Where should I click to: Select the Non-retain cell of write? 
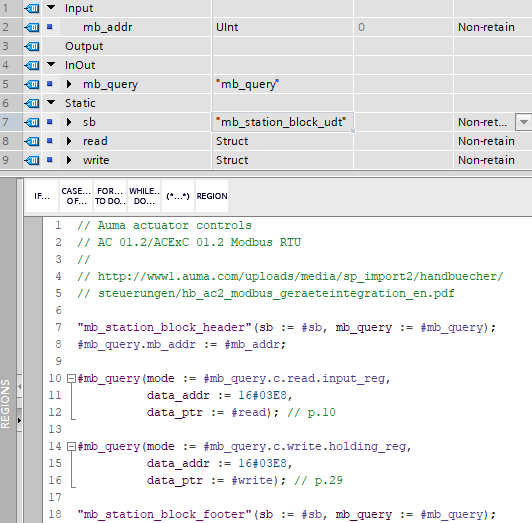[x=493, y=160]
